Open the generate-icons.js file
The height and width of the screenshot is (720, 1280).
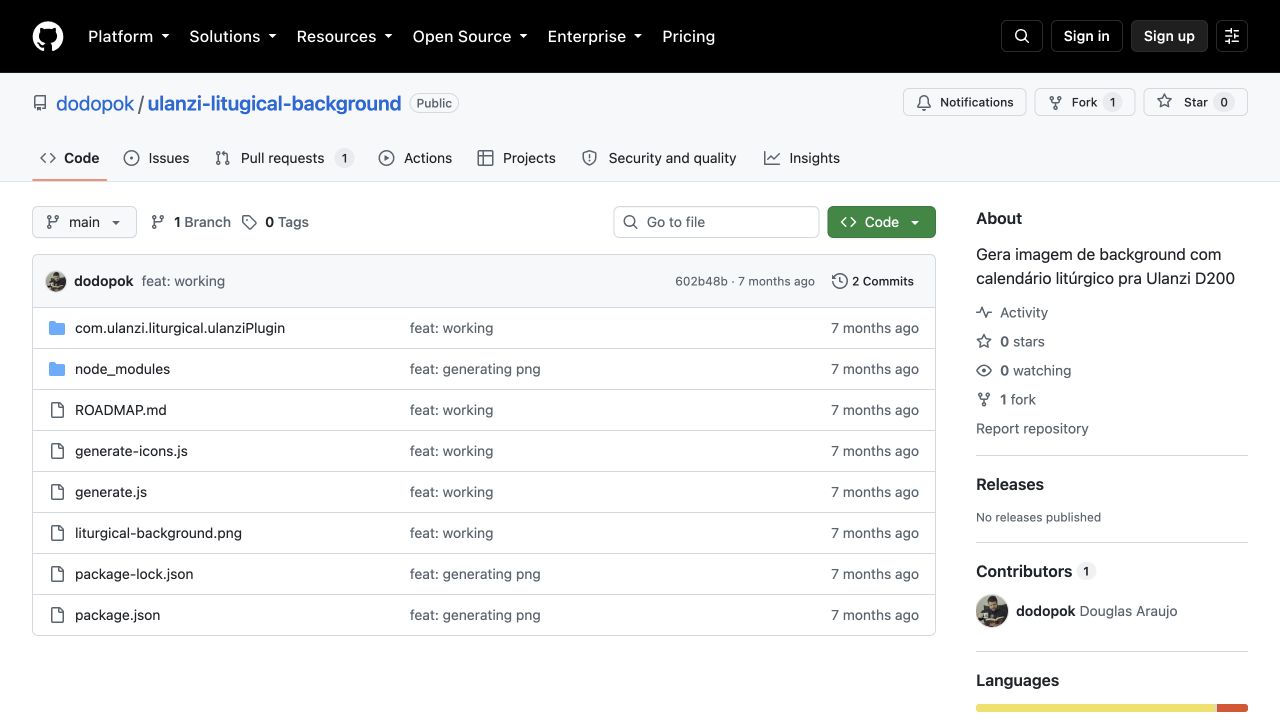coord(131,451)
